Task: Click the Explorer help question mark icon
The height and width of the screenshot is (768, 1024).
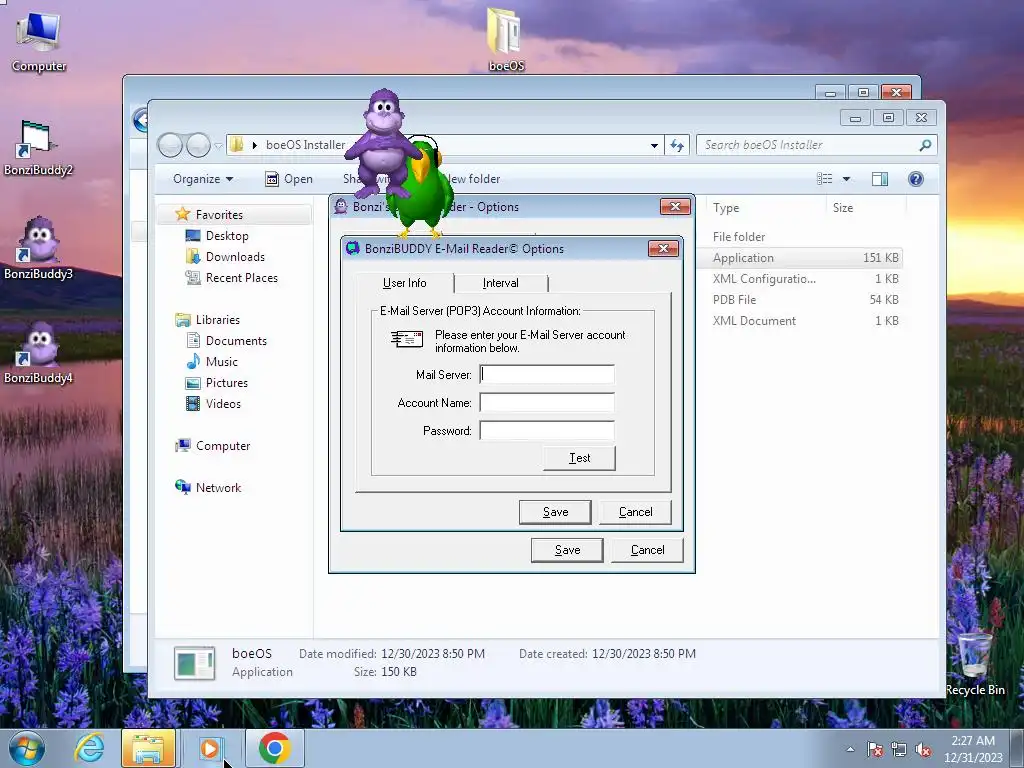Action: pyautogui.click(x=916, y=179)
